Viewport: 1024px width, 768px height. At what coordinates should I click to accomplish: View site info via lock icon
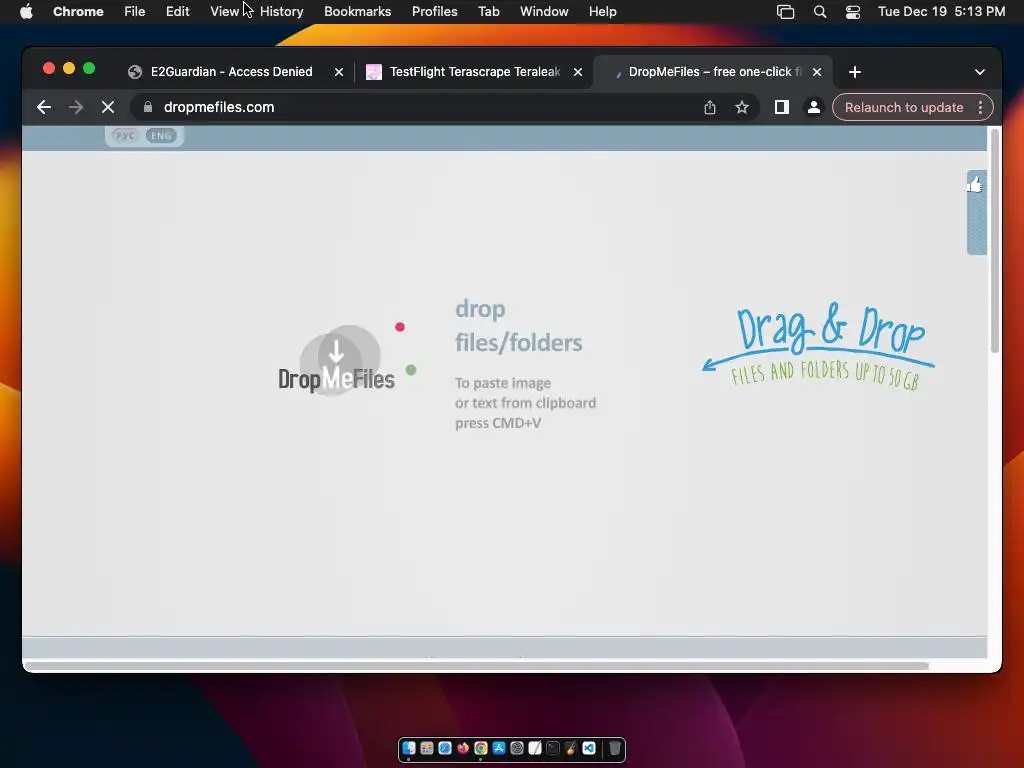pyautogui.click(x=148, y=107)
